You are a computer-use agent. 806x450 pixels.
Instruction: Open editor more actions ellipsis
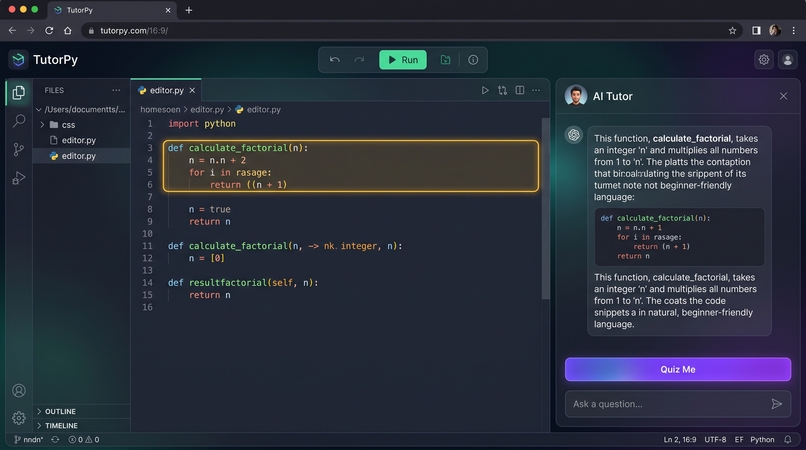536,90
